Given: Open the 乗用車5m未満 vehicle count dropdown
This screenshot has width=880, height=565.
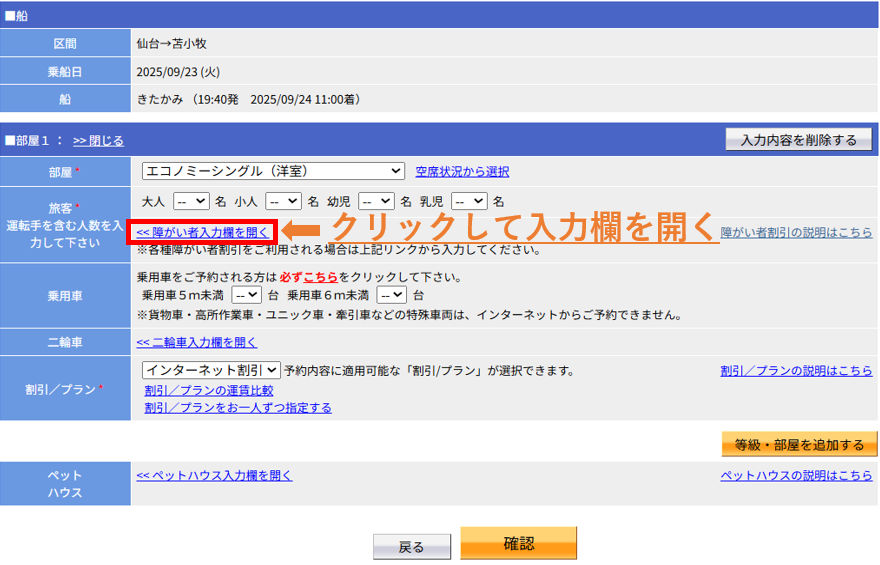Looking at the screenshot, I should [246, 295].
